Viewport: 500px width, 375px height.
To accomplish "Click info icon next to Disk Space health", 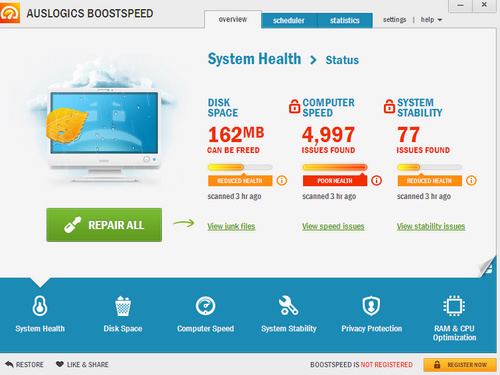I will pos(282,181).
